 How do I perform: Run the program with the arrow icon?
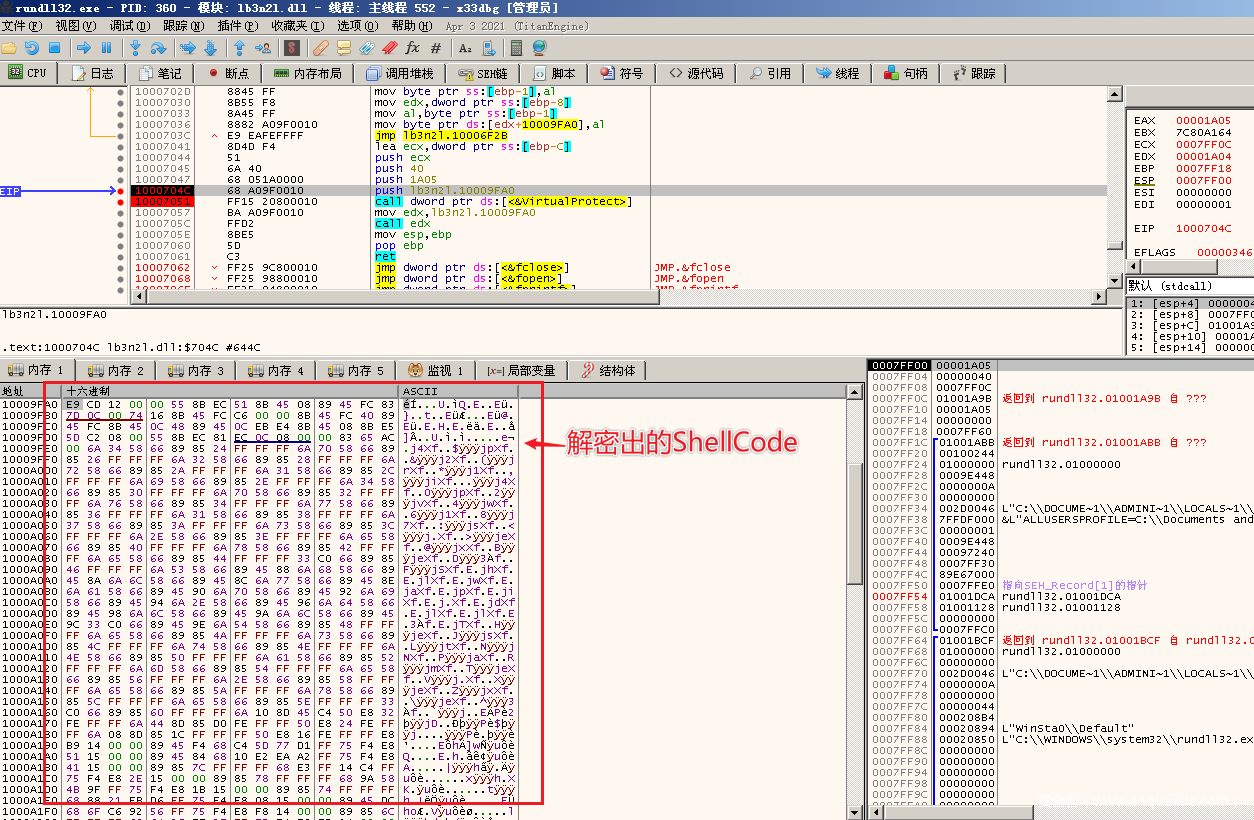point(84,47)
